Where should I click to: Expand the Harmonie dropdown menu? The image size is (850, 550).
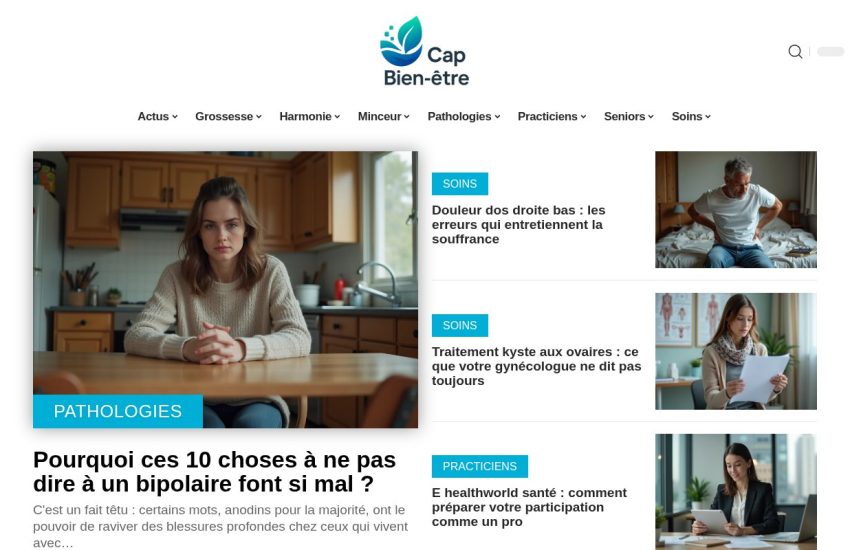310,117
